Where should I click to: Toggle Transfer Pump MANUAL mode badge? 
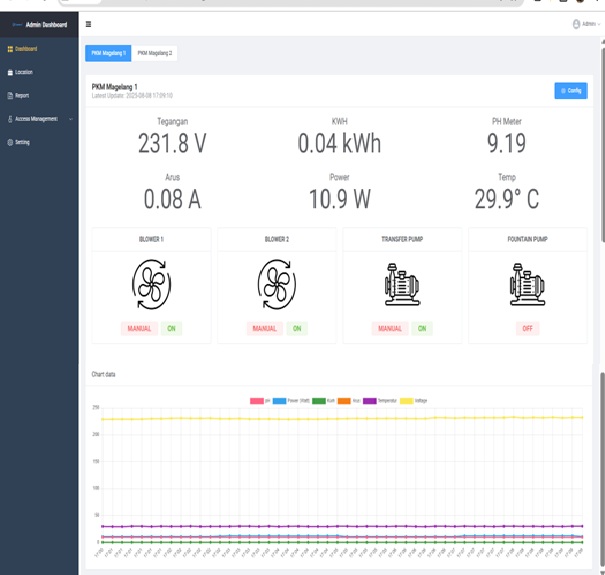tap(390, 328)
